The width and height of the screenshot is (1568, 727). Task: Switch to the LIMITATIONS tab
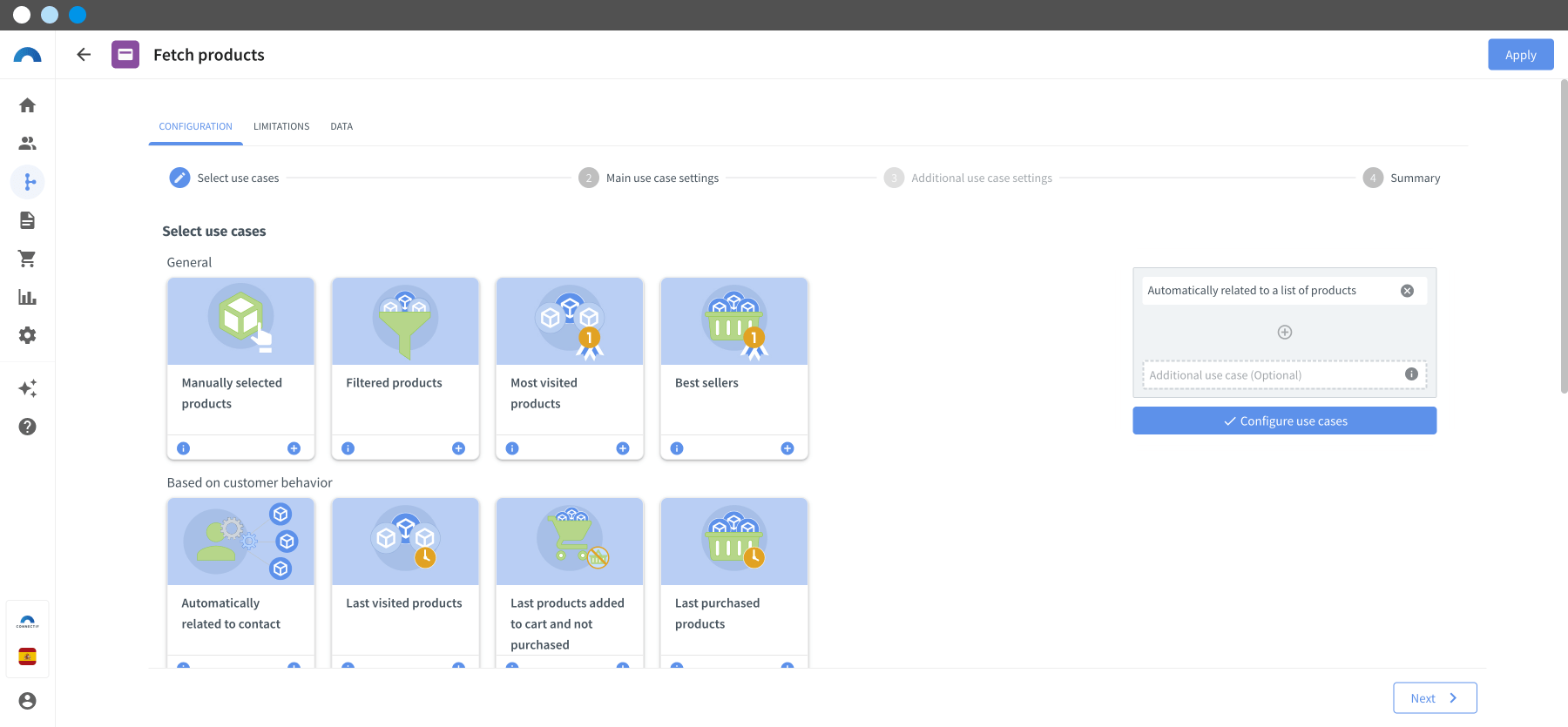click(x=281, y=126)
